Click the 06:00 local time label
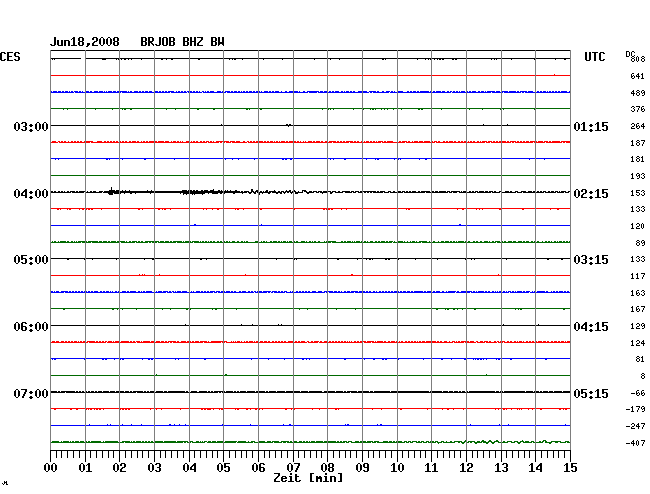This screenshot has width=650, height=494. [31, 327]
